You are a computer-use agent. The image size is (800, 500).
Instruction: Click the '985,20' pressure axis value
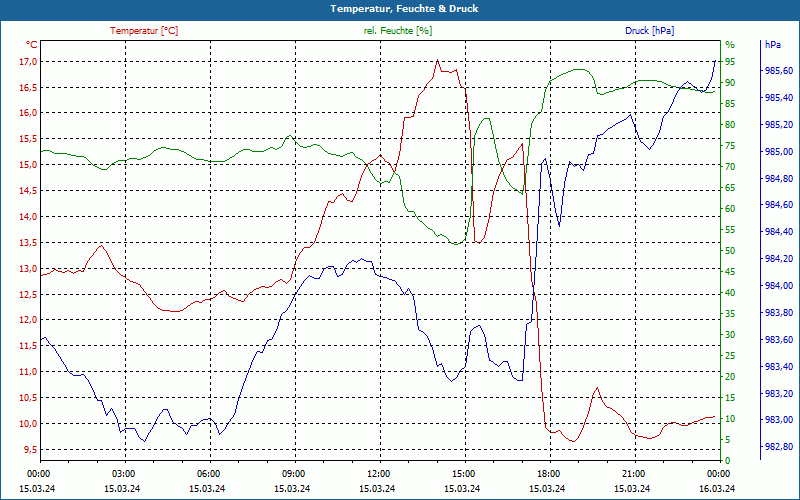pyautogui.click(x=779, y=125)
